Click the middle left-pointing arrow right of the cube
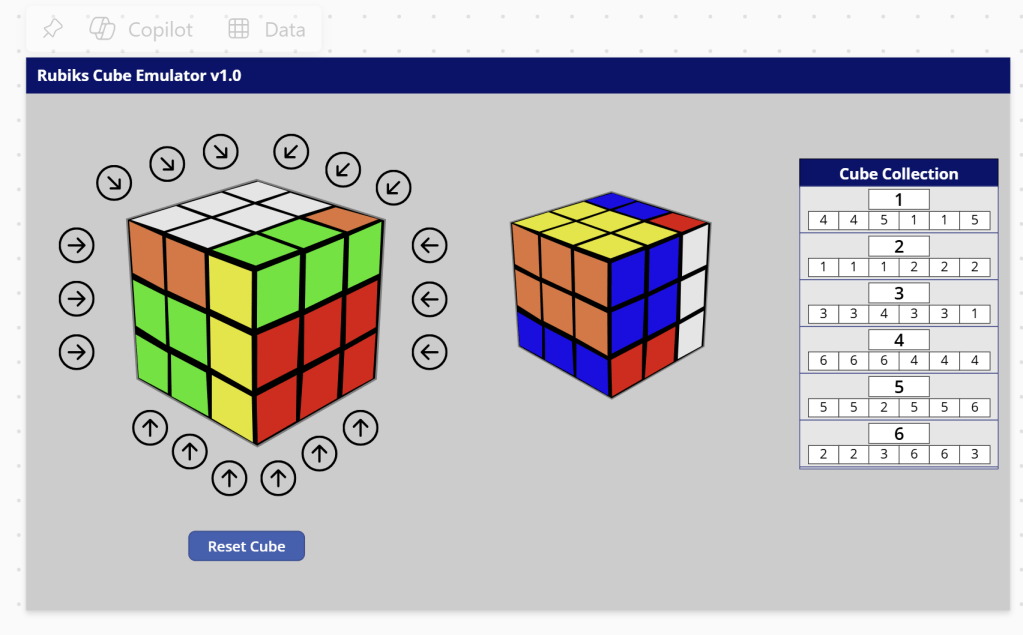 (x=429, y=298)
